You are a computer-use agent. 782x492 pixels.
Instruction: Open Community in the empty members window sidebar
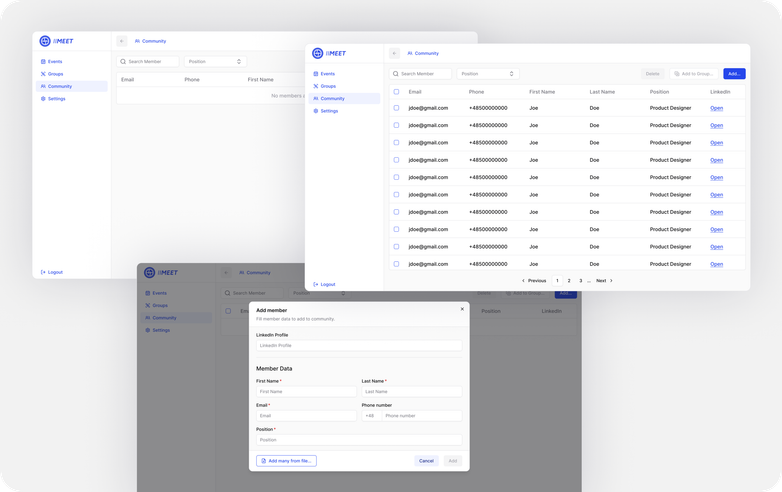[x=59, y=86]
